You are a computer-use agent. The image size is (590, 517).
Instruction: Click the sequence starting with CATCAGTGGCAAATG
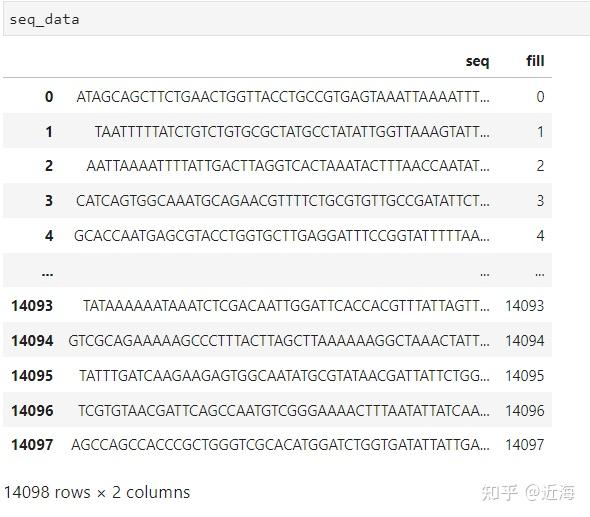[x=283, y=201]
